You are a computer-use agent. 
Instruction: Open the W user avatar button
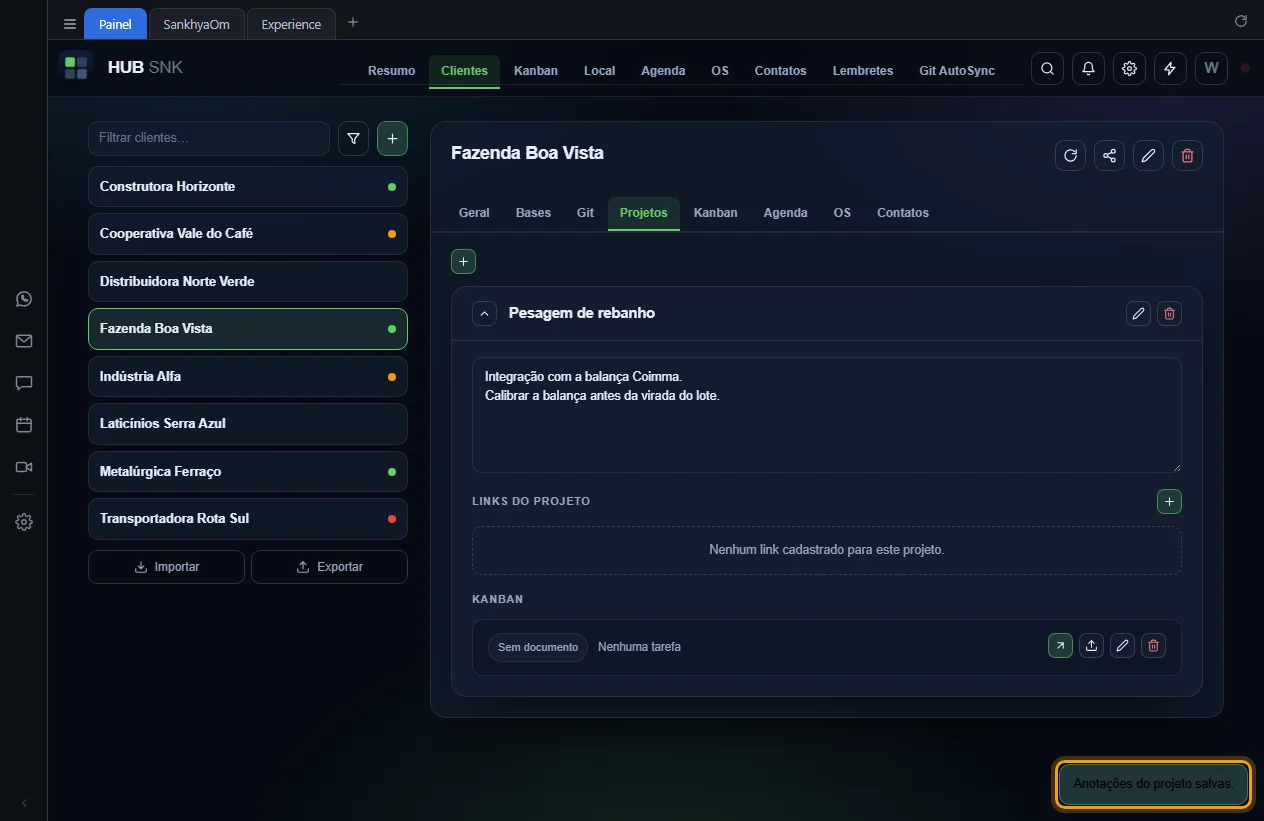[x=1211, y=69]
